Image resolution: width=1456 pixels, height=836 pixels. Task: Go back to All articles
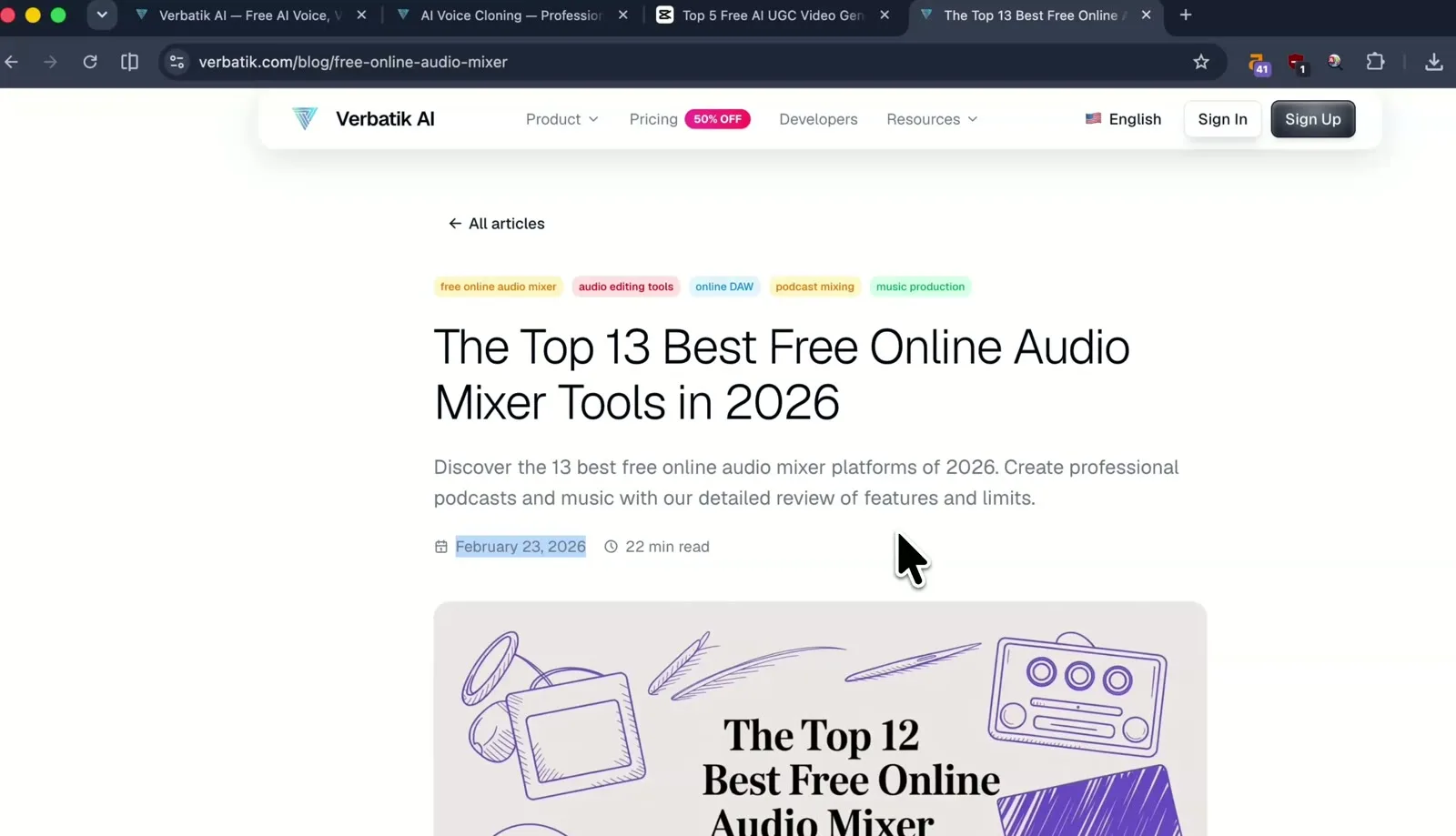coord(497,224)
